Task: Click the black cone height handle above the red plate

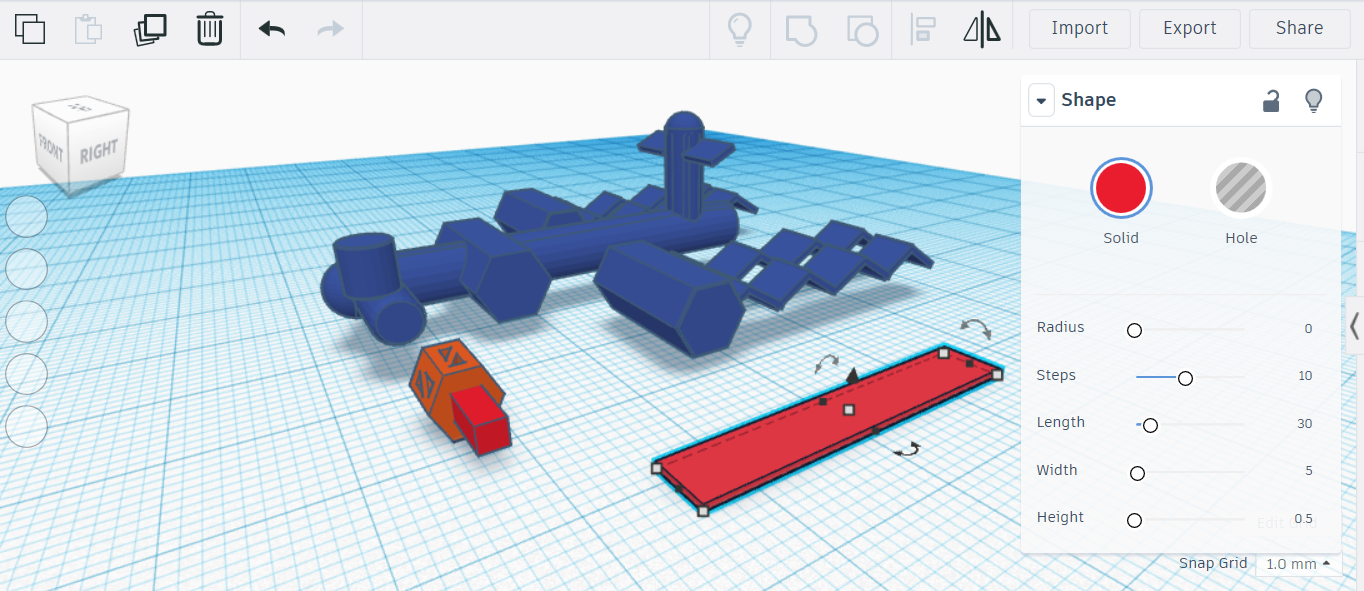Action: (851, 376)
